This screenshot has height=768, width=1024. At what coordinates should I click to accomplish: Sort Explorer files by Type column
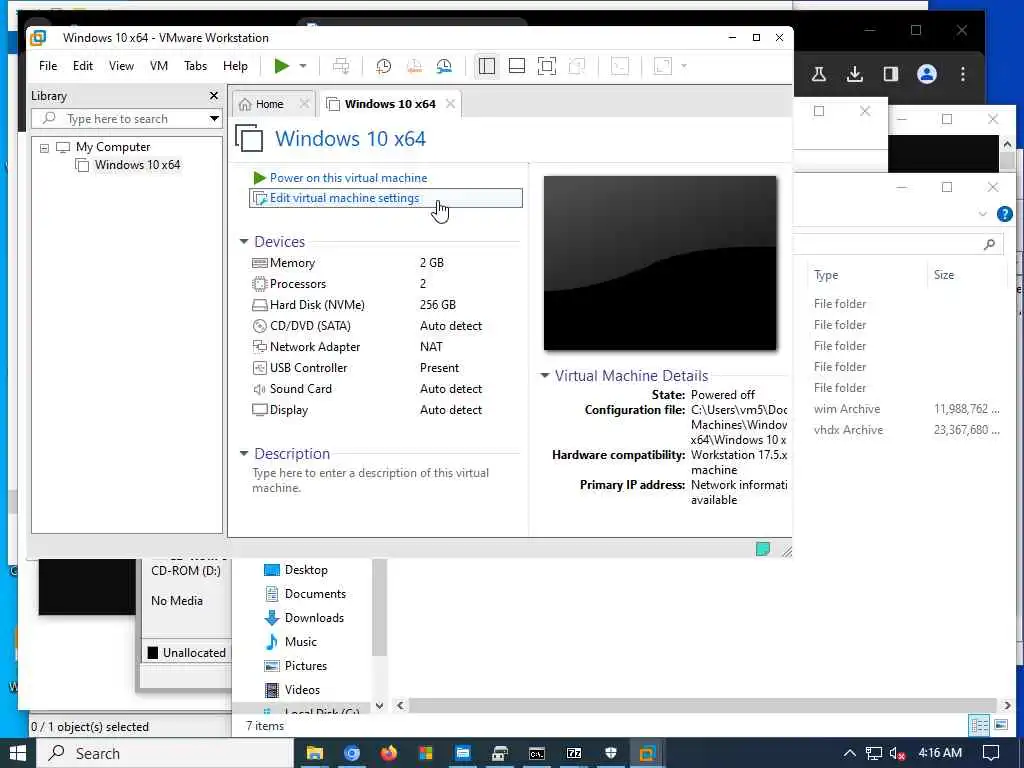(x=825, y=276)
